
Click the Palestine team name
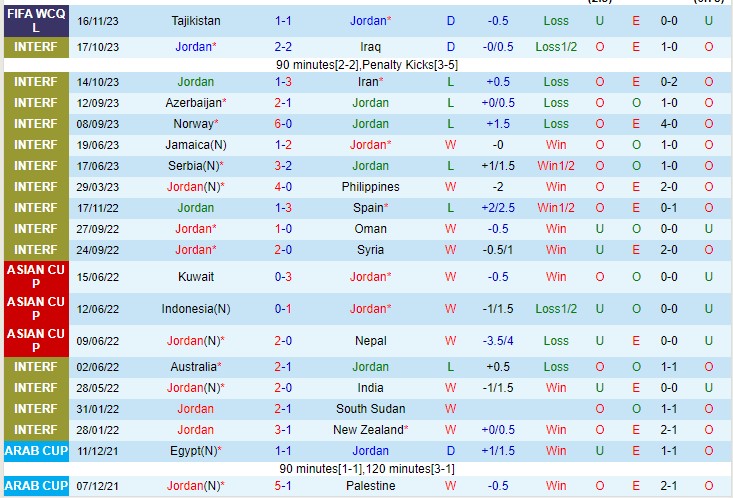coord(370,486)
